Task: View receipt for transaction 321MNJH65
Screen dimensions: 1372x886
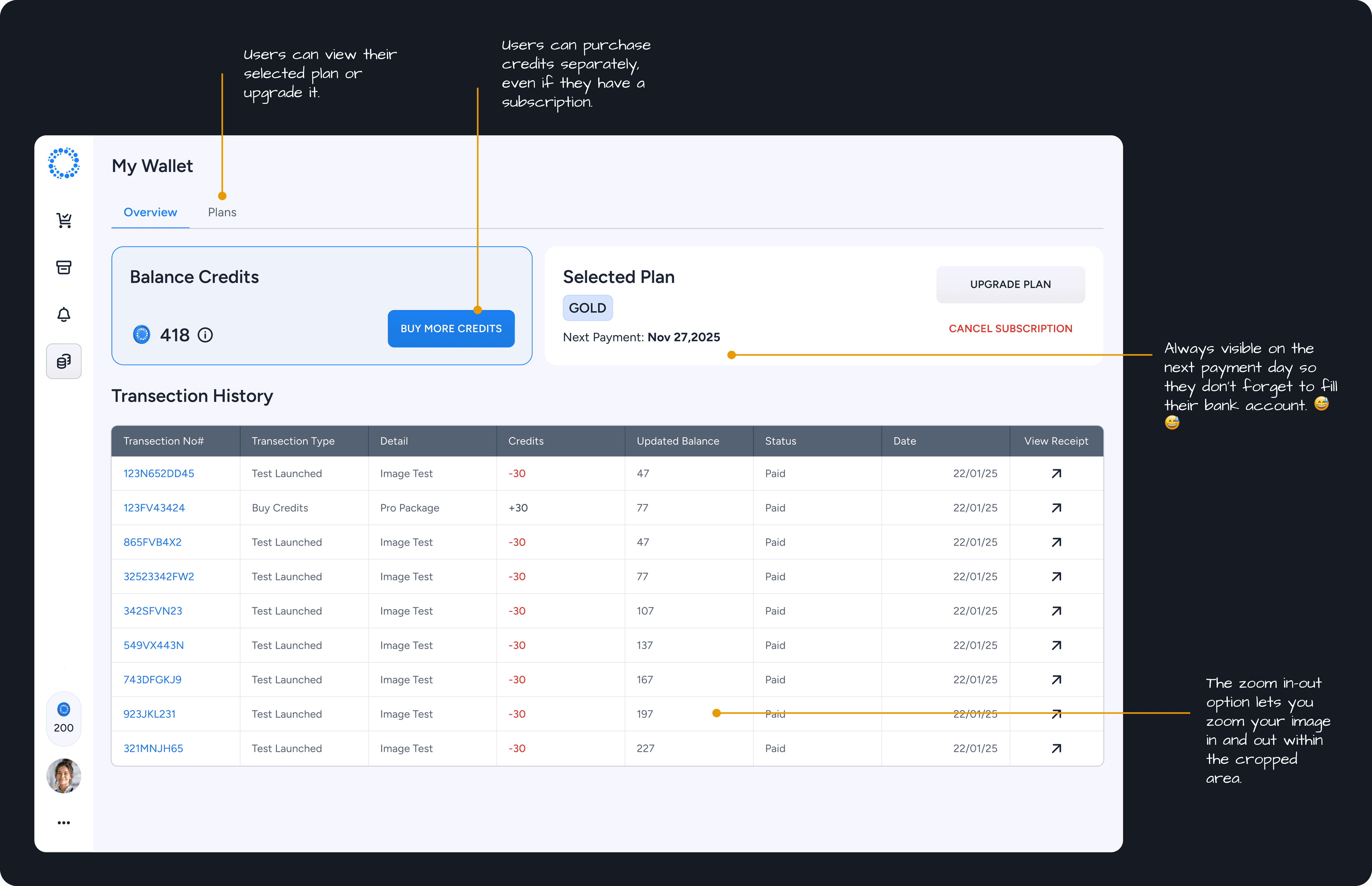Action: coord(1056,748)
